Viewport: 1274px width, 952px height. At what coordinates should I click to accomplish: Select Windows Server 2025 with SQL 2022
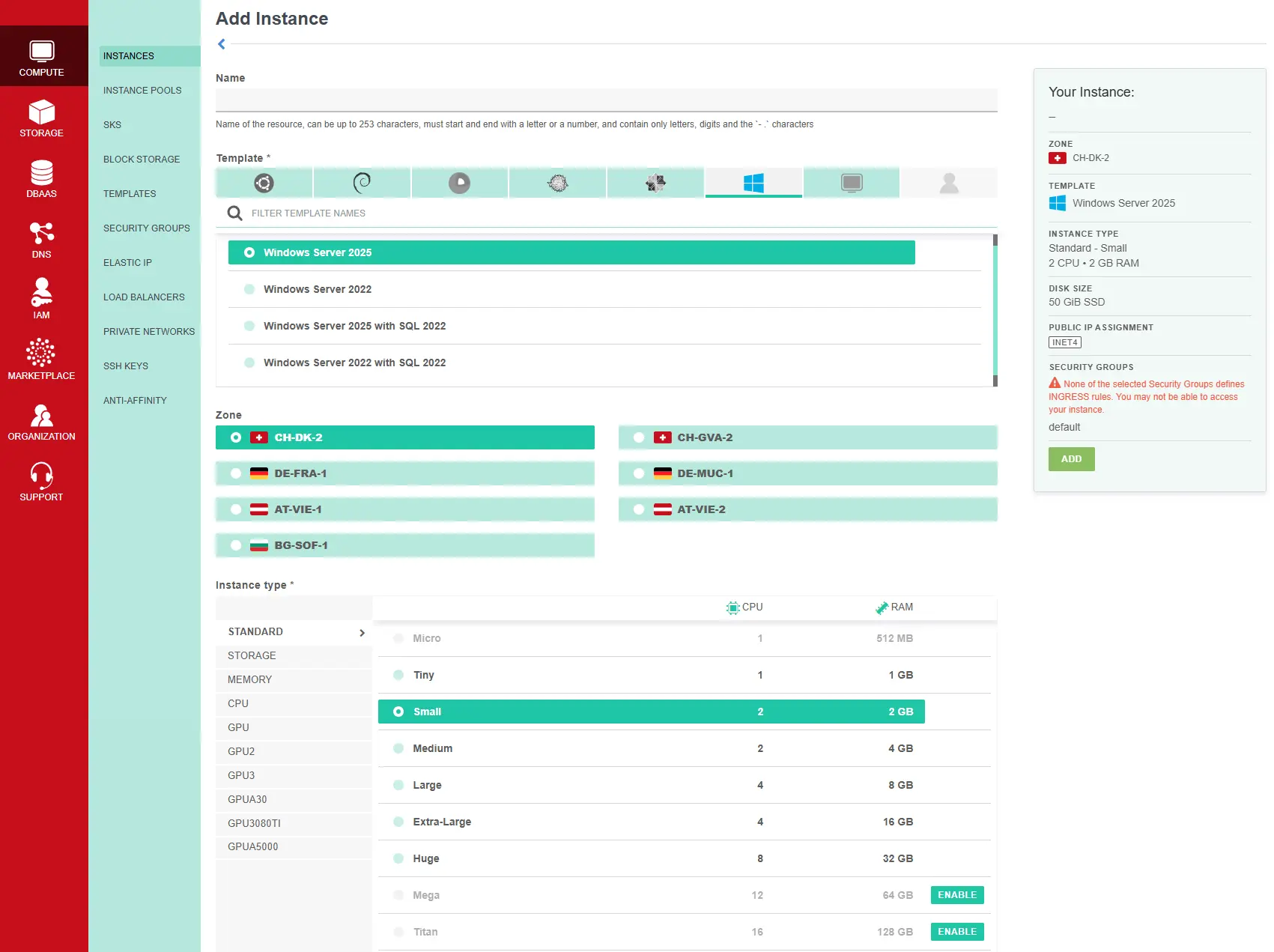[604, 326]
